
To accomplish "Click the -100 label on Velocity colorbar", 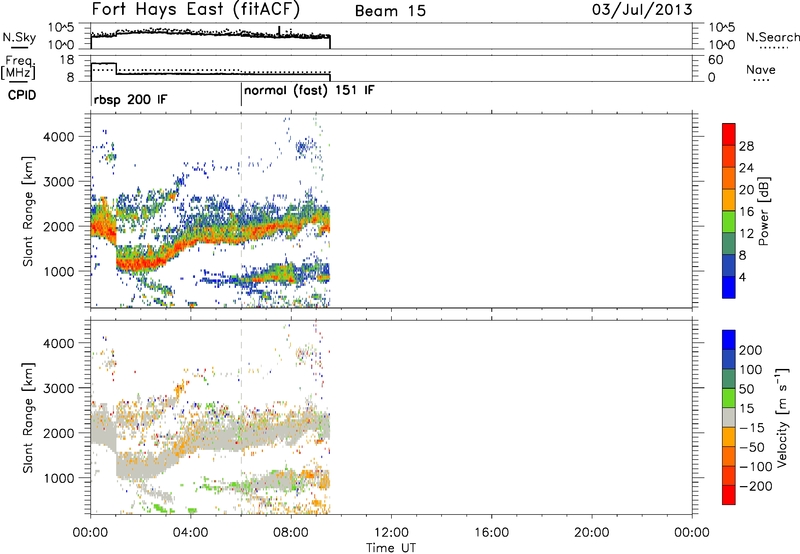I will pos(756,467).
